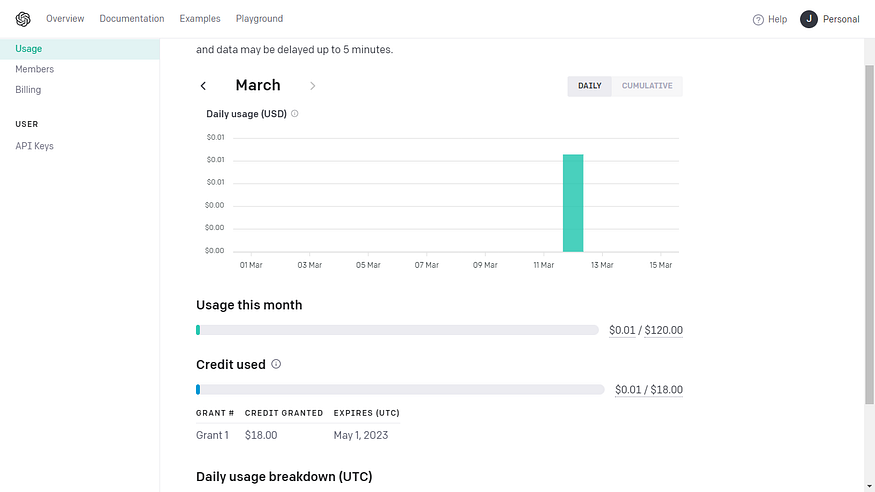Go to previous month arrow
875x492 pixels.
(x=203, y=86)
